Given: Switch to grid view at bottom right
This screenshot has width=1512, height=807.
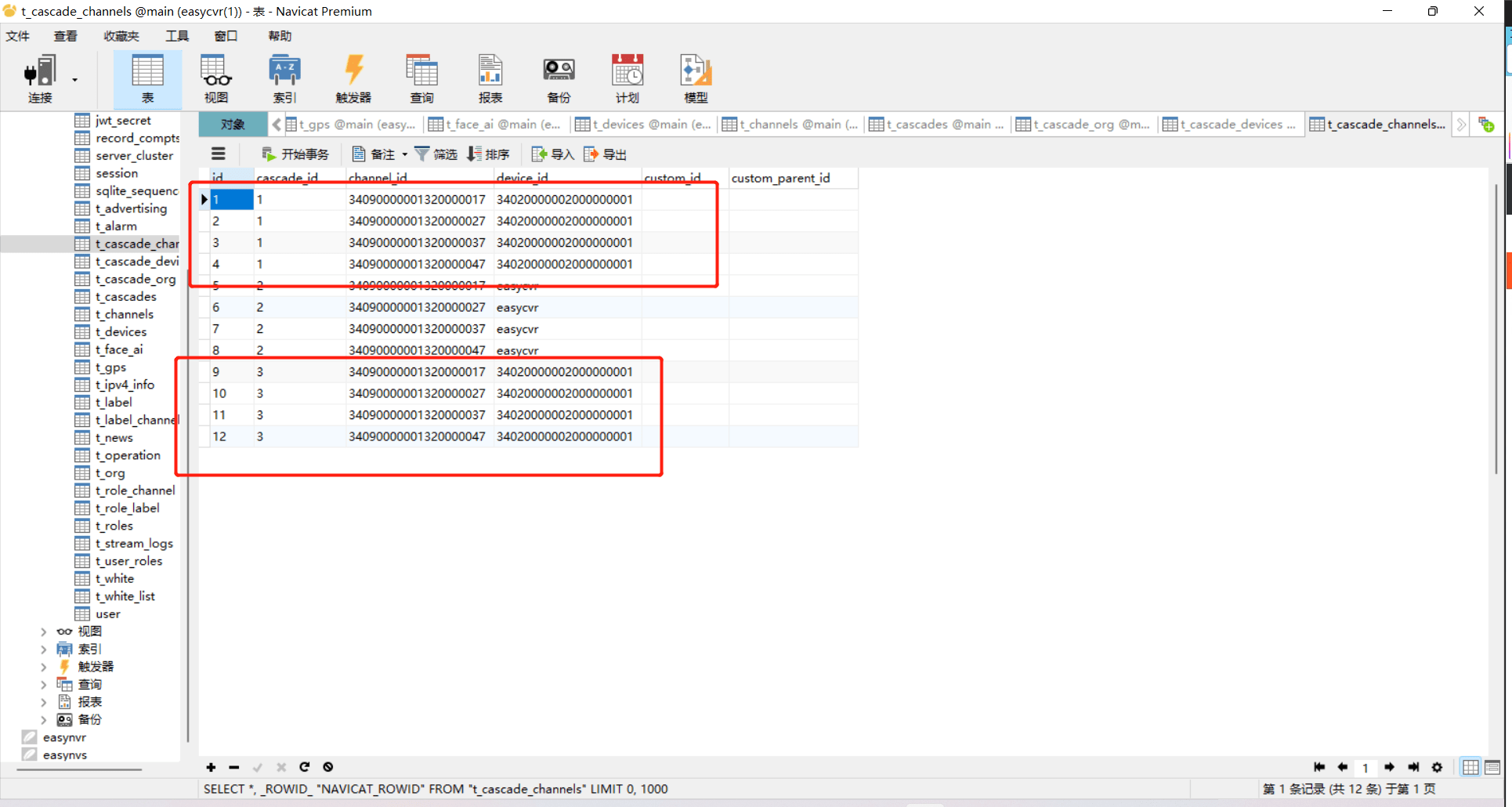Looking at the screenshot, I should [1470, 767].
